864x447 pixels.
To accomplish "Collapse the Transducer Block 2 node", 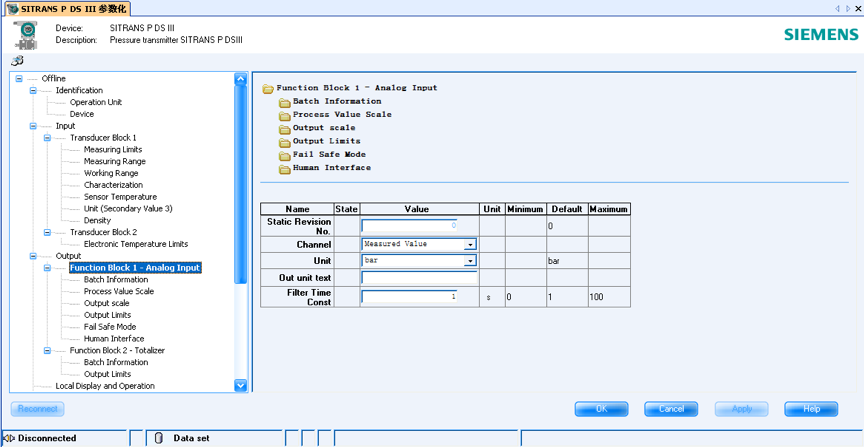I will (47, 232).
